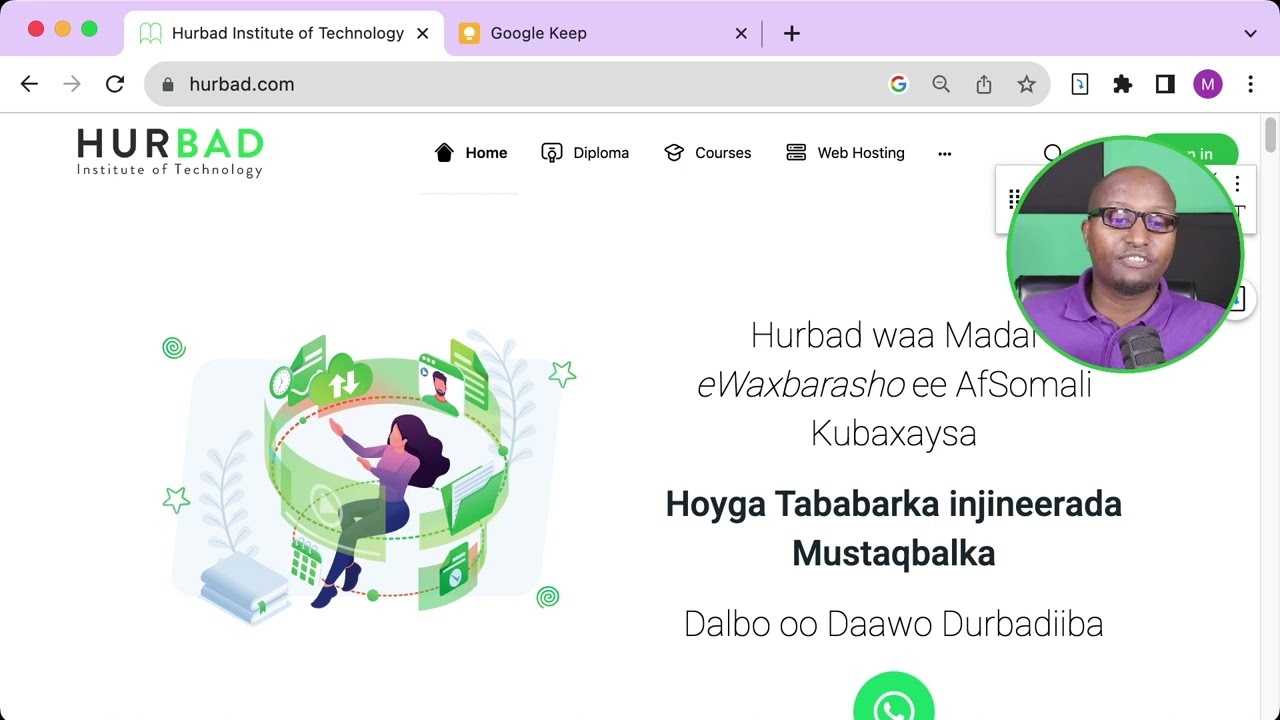The height and width of the screenshot is (720, 1280).
Task: Click the Google icon in address bar
Action: pyautogui.click(x=898, y=84)
